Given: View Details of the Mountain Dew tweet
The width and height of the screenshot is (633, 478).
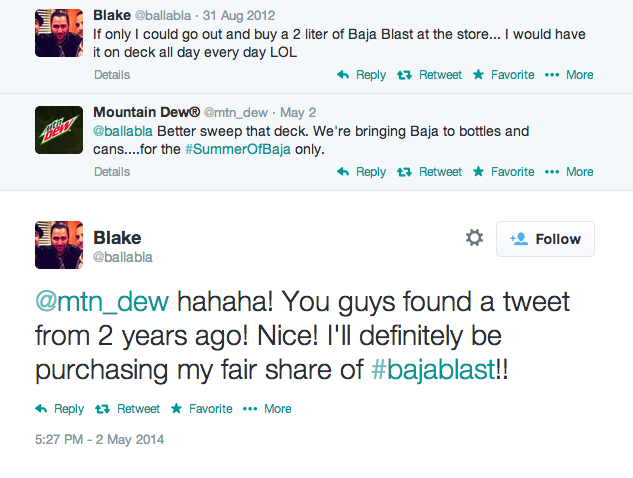Looking at the screenshot, I should pyautogui.click(x=112, y=172).
